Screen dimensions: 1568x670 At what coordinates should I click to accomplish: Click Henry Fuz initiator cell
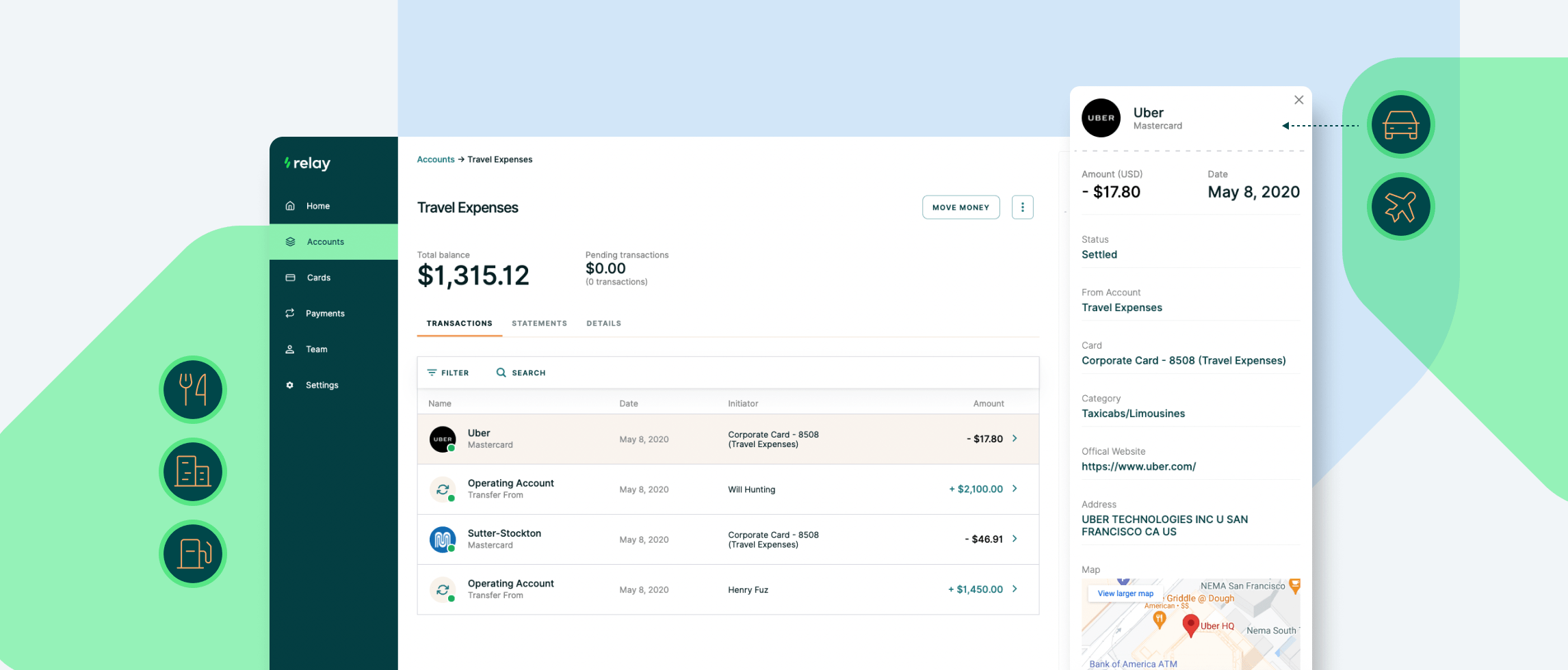(748, 590)
